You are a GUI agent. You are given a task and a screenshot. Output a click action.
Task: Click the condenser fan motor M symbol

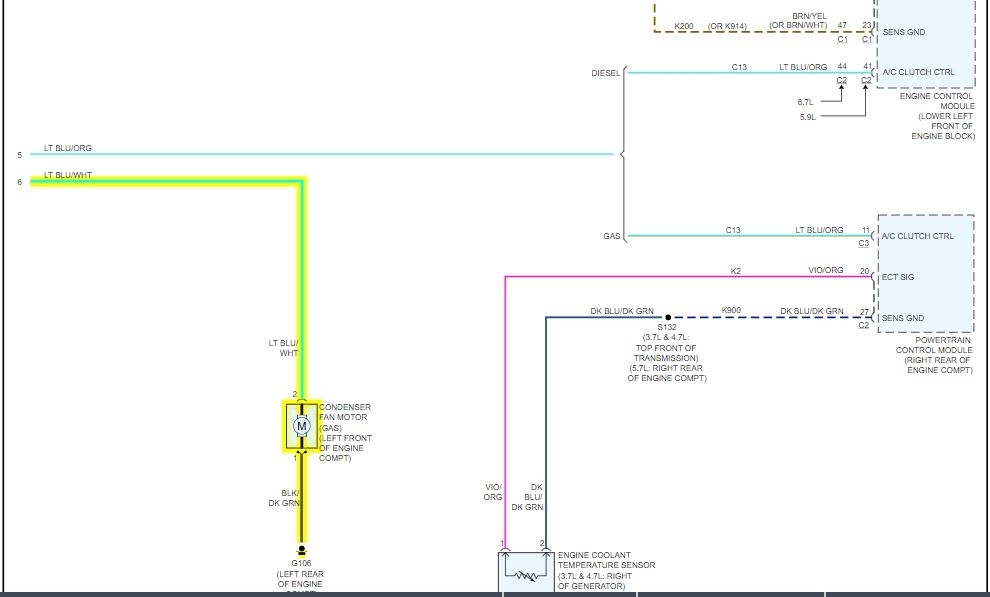(301, 426)
